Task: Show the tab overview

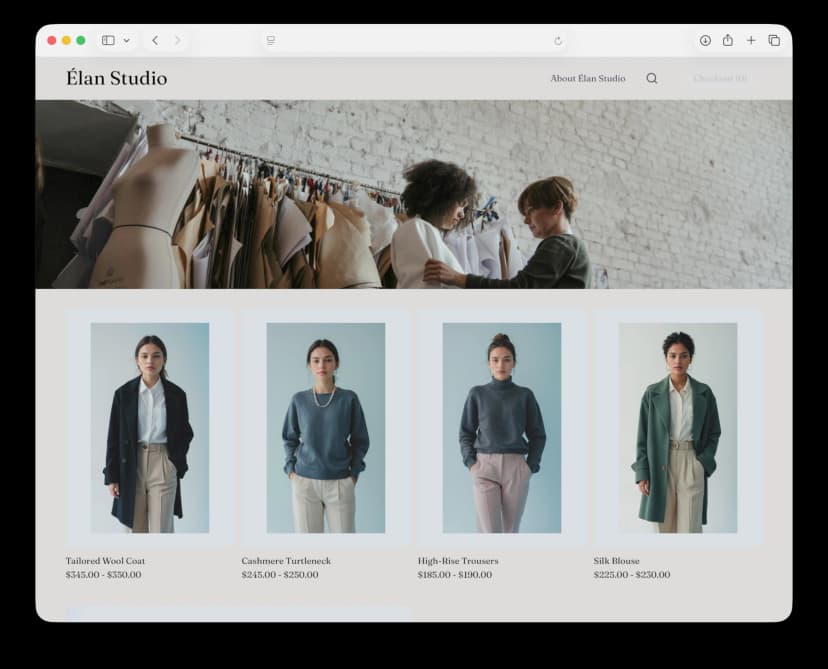Action: pyautogui.click(x=774, y=40)
